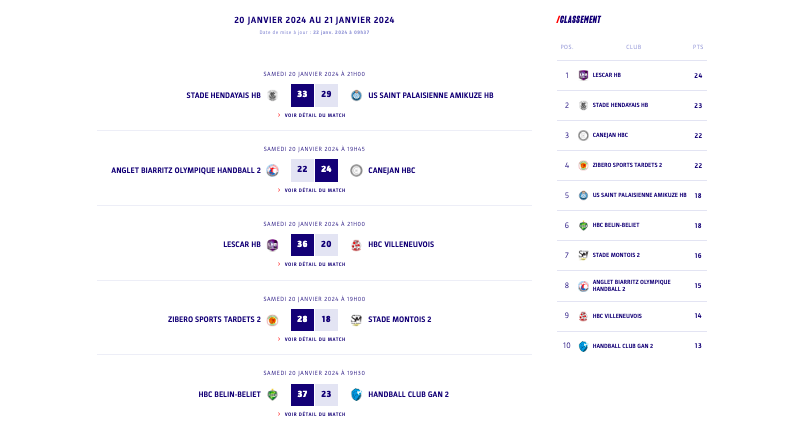This screenshot has height=447, width=806.
Task: Click HBC Villeneuvois logo in match row
Action: [357, 244]
